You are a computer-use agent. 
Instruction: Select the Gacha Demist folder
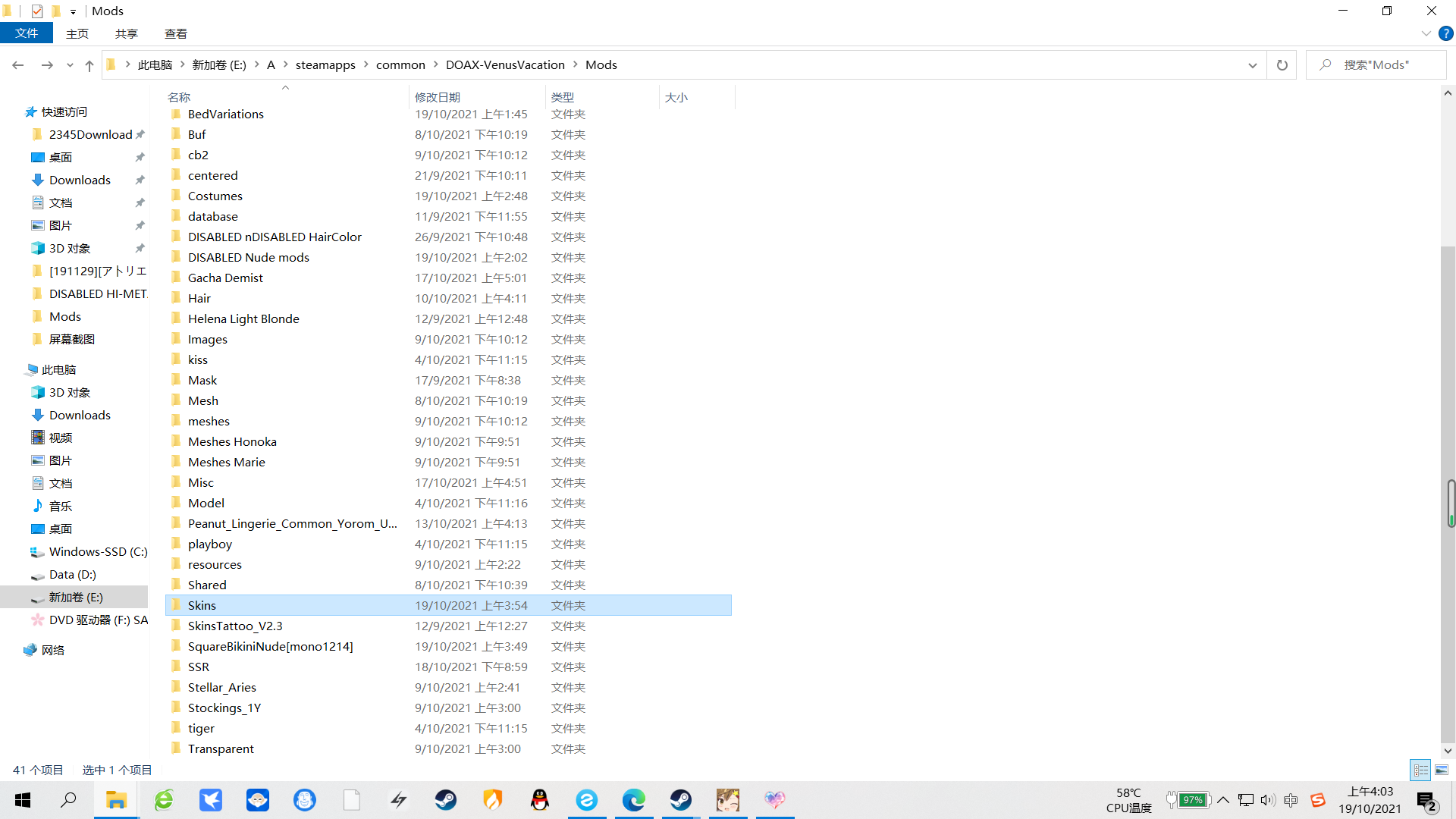[225, 278]
